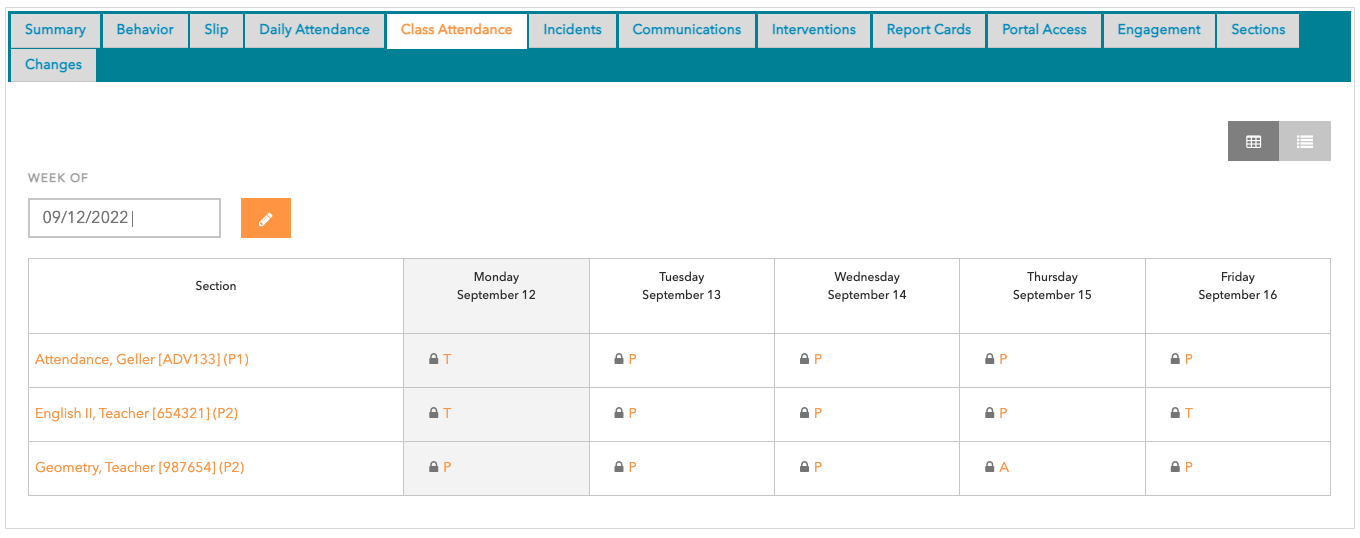The height and width of the screenshot is (538, 1360).
Task: Switch to grid view icon
Action: point(1253,142)
